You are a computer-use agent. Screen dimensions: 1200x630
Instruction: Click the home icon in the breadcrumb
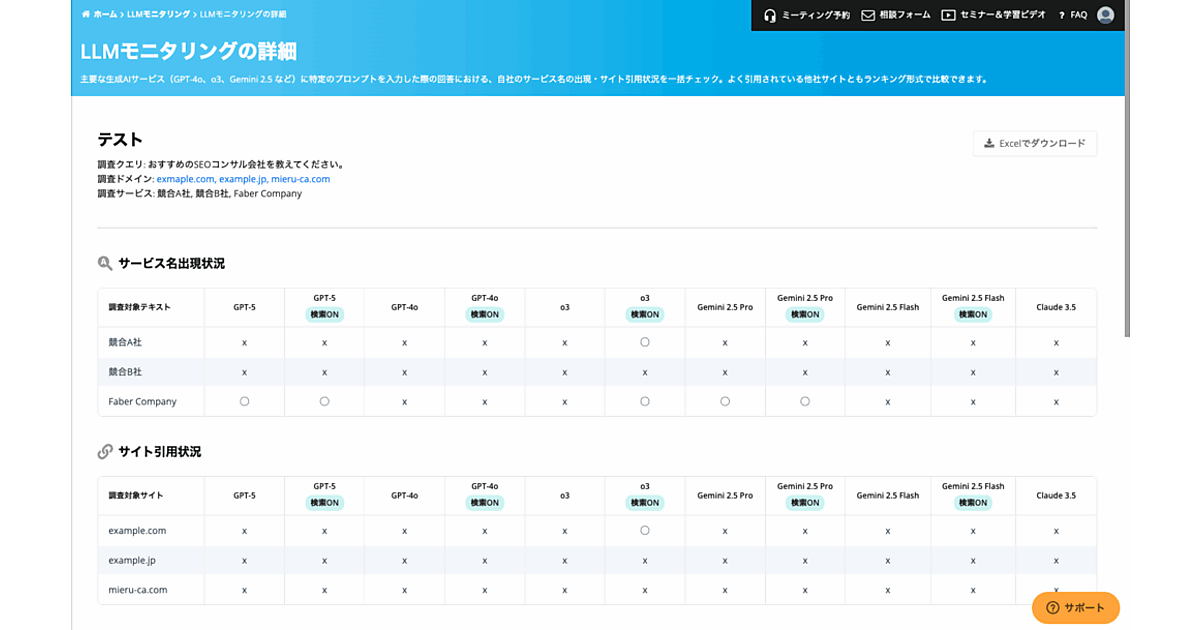pyautogui.click(x=86, y=15)
